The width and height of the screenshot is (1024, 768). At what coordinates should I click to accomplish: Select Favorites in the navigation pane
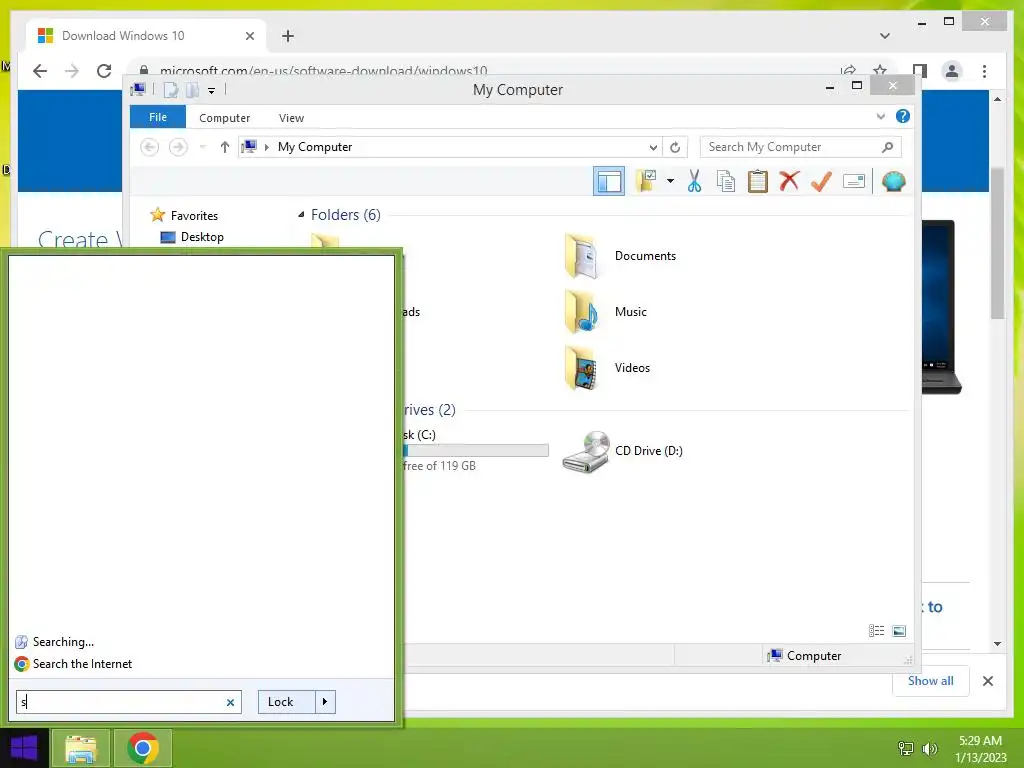pyautogui.click(x=194, y=216)
